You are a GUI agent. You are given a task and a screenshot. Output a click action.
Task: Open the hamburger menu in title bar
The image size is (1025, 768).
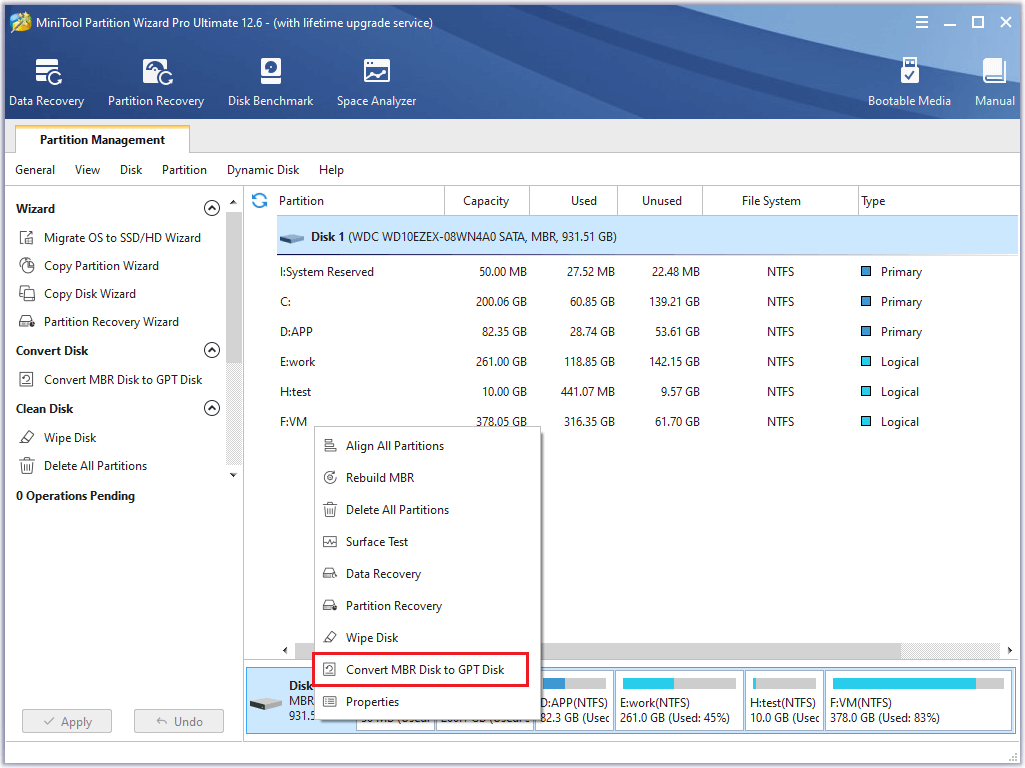(x=922, y=22)
